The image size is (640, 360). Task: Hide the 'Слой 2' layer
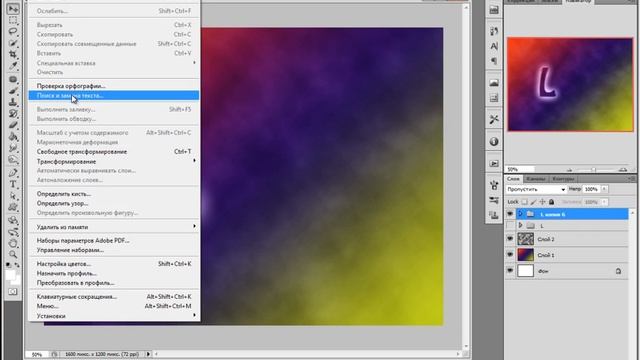[510, 239]
